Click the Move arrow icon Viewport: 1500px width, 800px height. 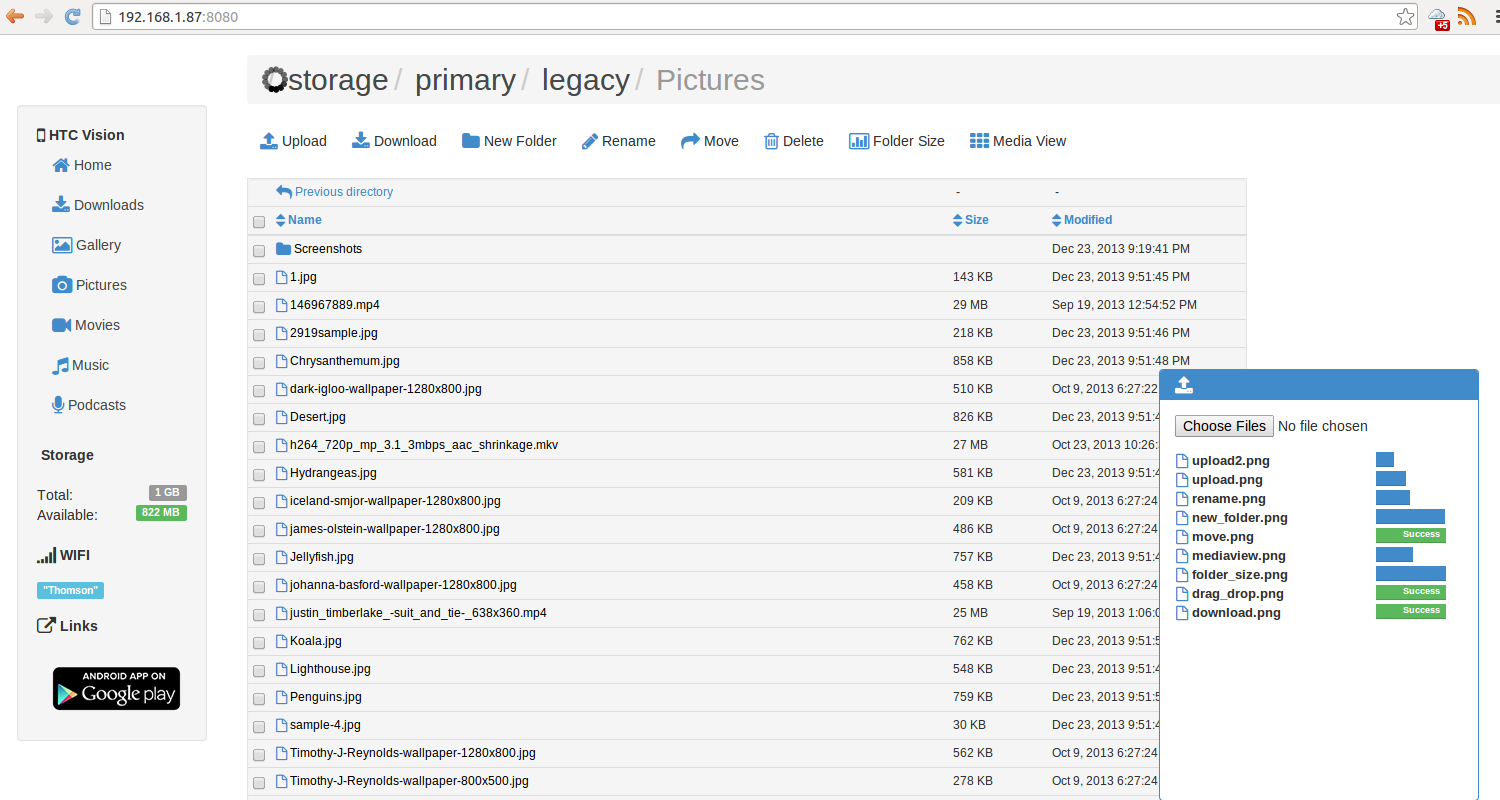[x=690, y=141]
